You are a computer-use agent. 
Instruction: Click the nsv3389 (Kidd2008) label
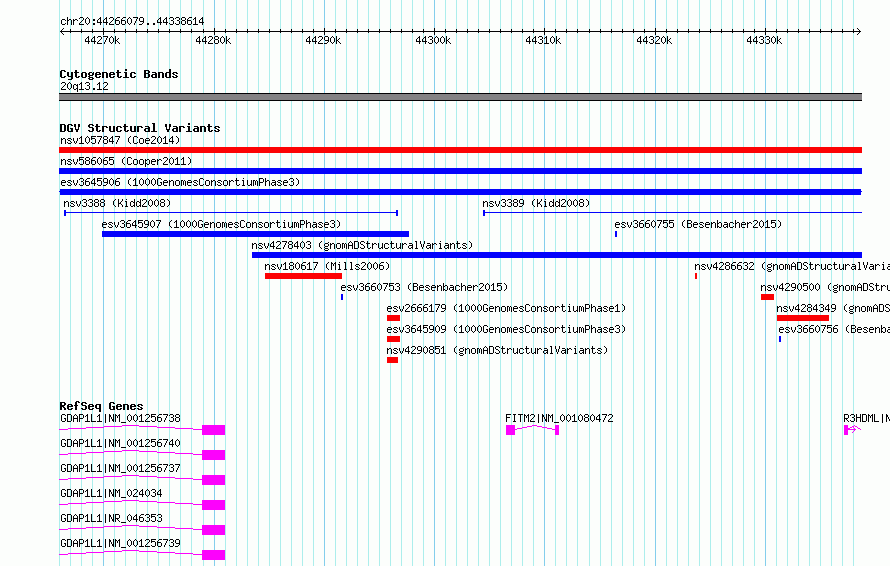click(x=536, y=203)
